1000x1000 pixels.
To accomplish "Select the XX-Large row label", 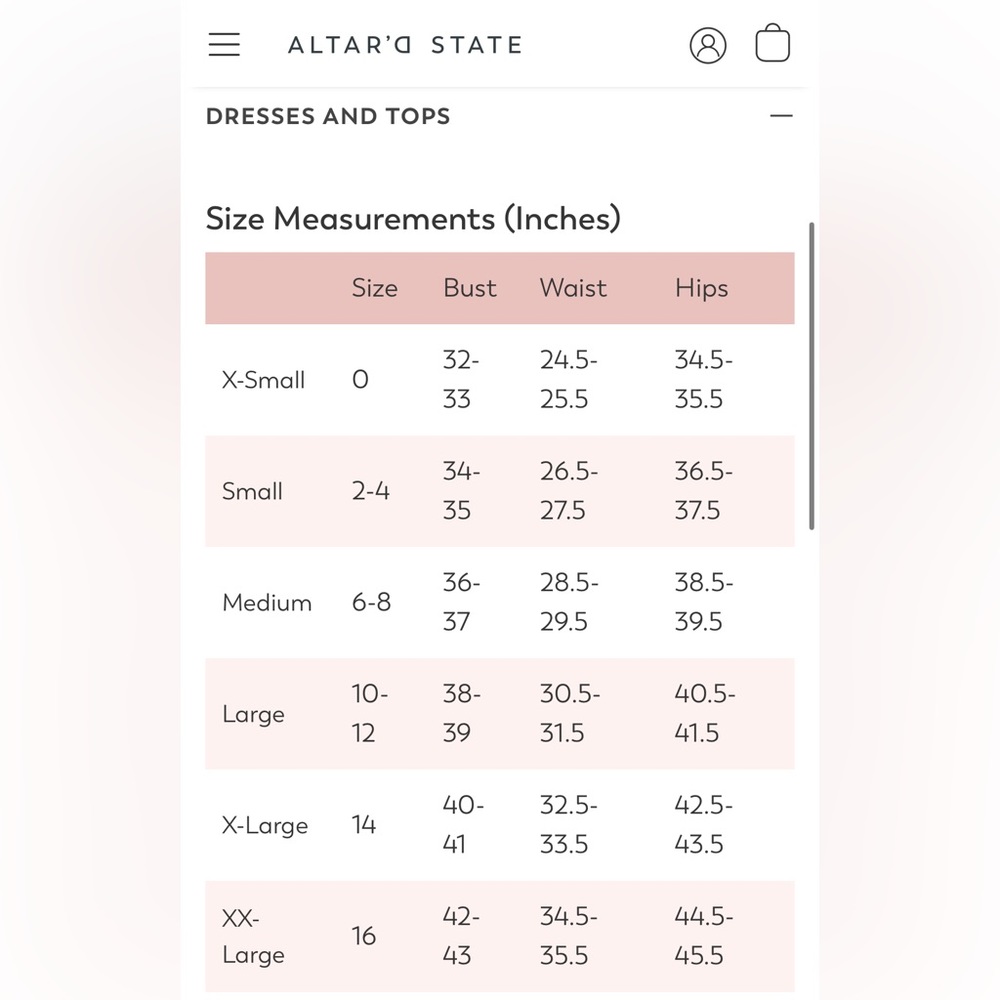I will click(253, 937).
